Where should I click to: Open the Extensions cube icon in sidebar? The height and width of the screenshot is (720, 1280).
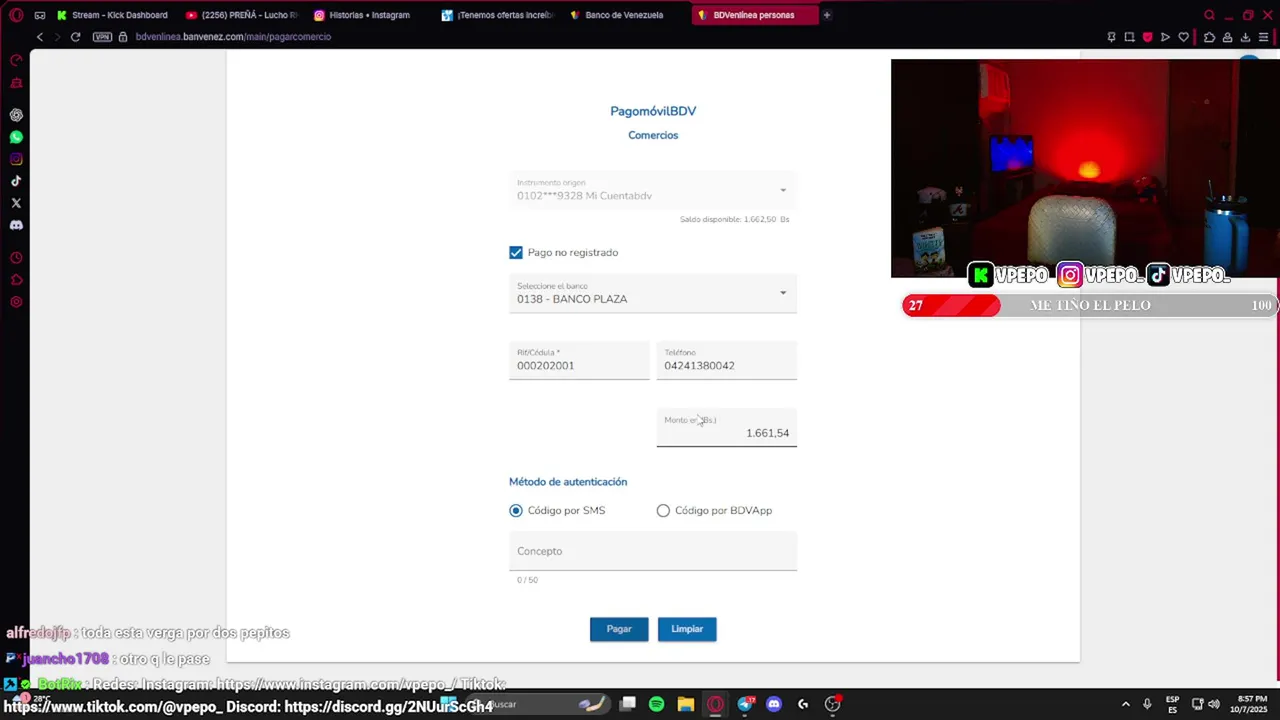[x=16, y=280]
